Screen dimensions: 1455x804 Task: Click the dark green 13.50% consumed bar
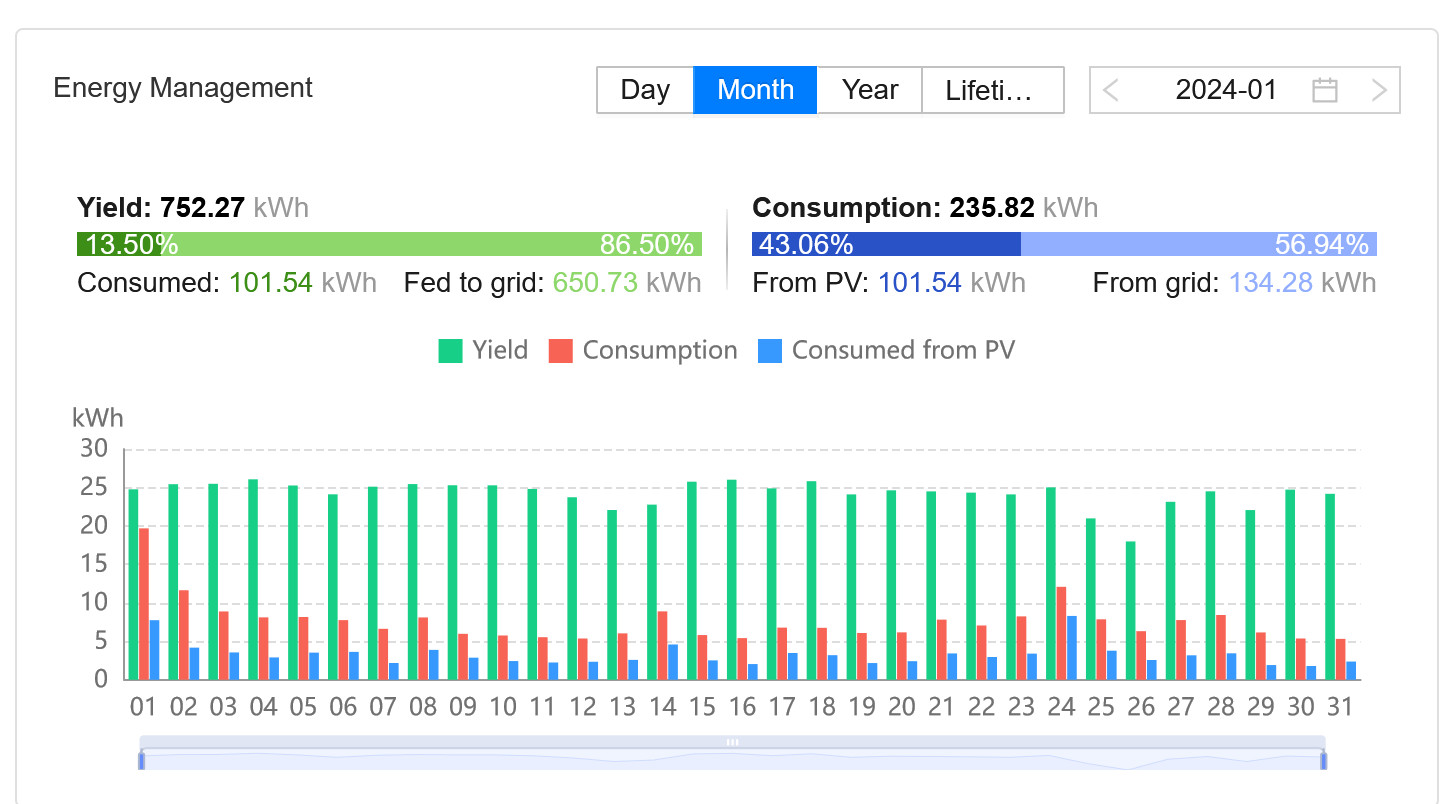[x=119, y=244]
